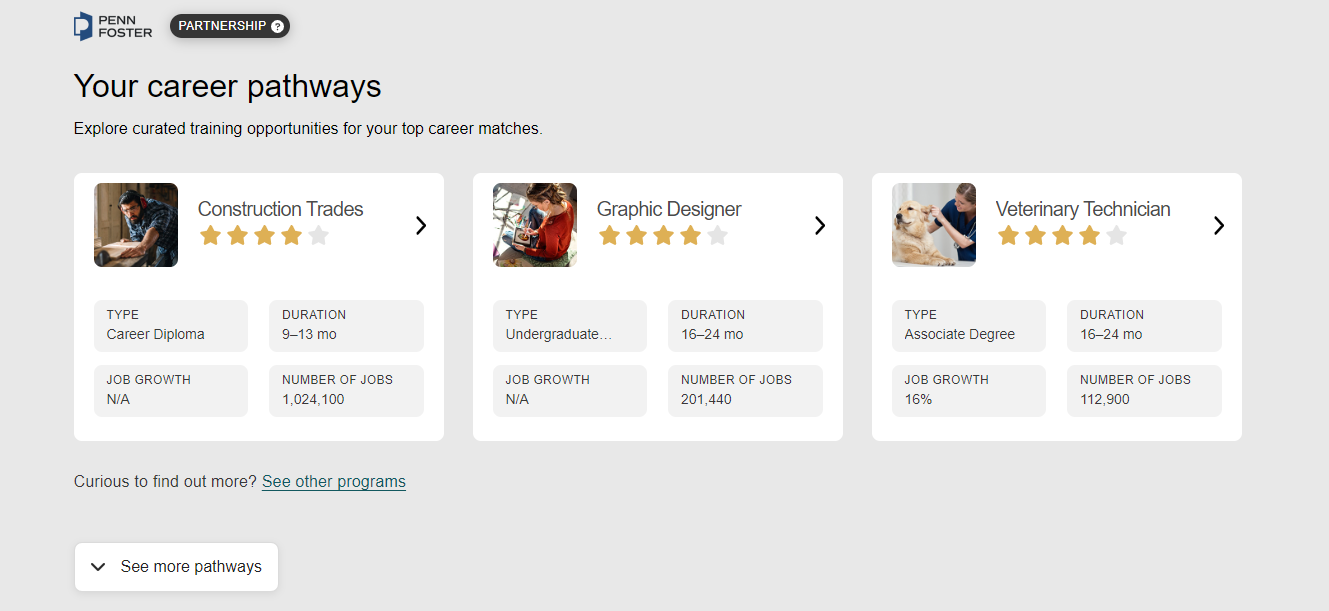Screen dimensions: 1329x611
Task: Select the Construction Trades carpenter photo
Action: tap(136, 225)
